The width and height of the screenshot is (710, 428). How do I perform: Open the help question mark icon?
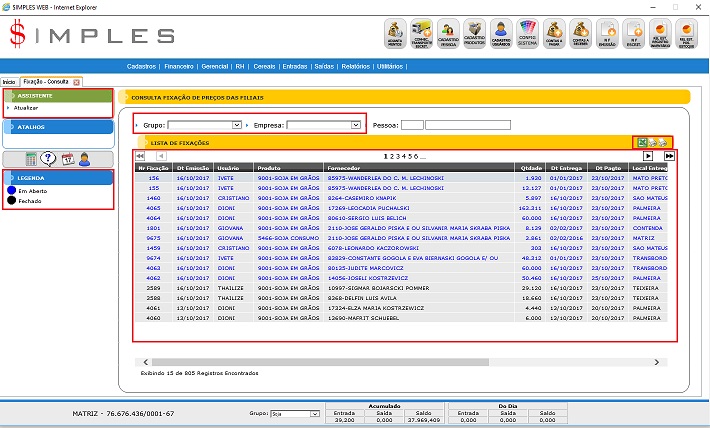49,159
